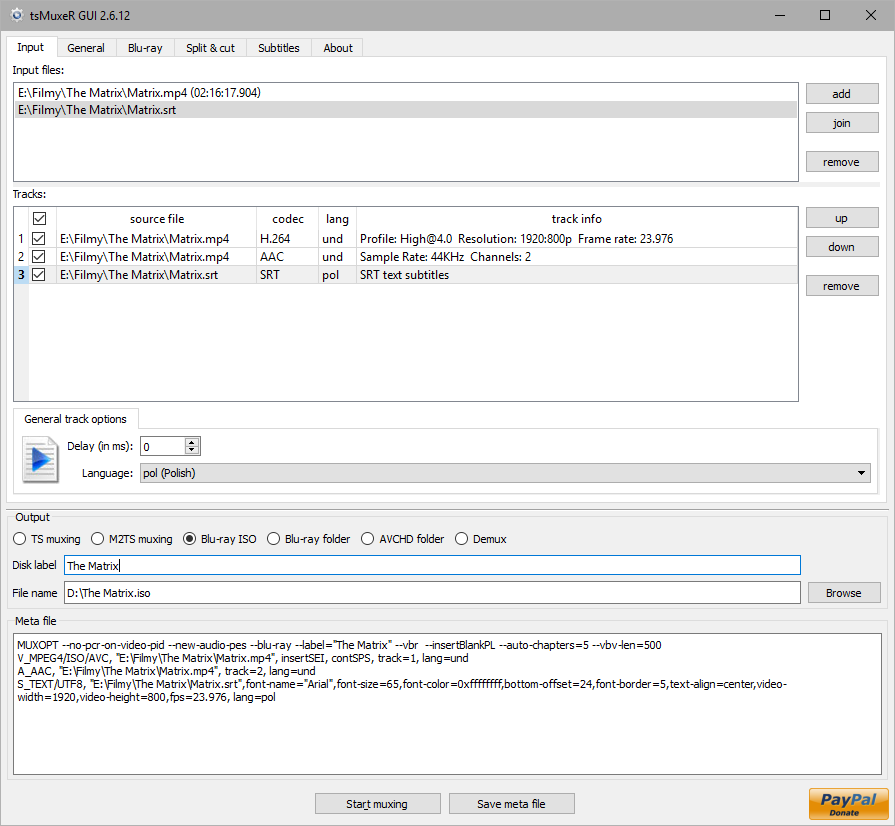Open the About tab
The height and width of the screenshot is (826, 895).
pyautogui.click(x=338, y=48)
